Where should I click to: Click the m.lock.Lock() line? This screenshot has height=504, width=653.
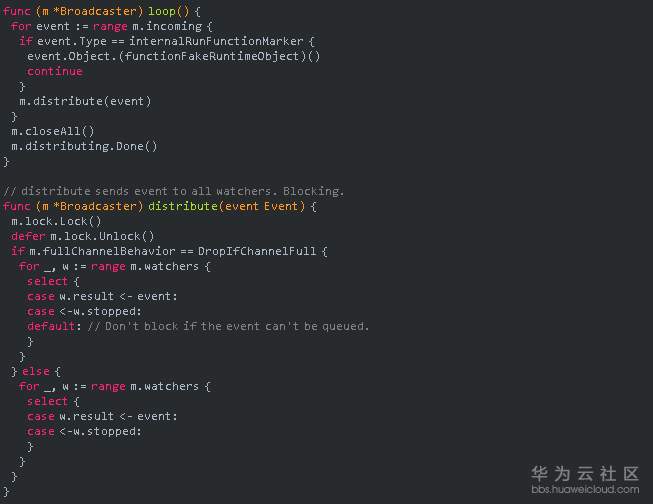click(56, 221)
